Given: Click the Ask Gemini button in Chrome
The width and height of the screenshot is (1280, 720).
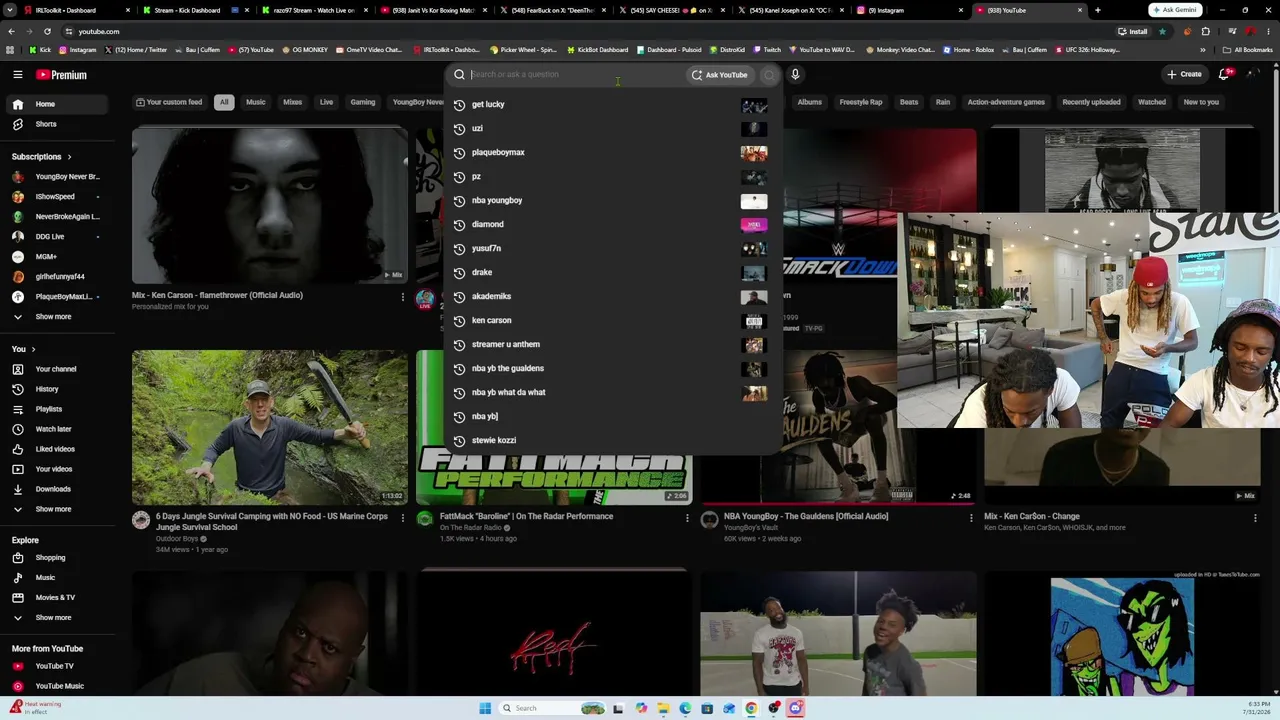Looking at the screenshot, I should coord(1174,10).
